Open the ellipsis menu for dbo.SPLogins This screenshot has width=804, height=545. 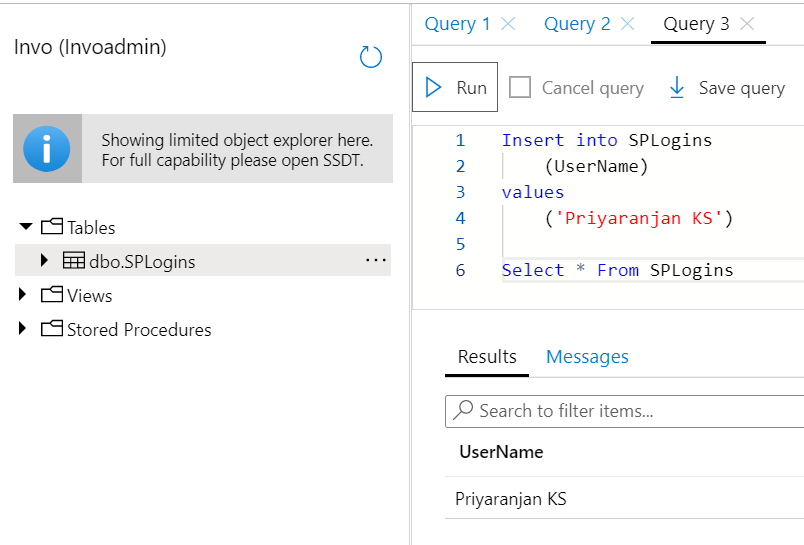coord(375,261)
